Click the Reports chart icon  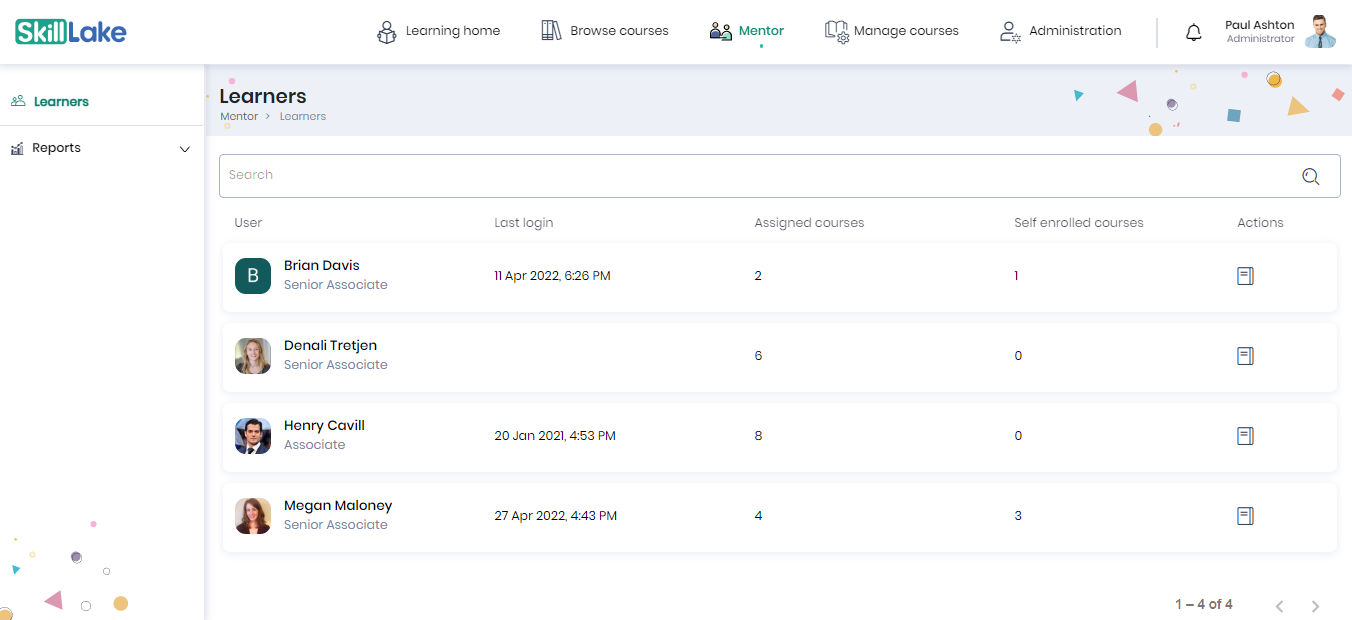(17, 148)
